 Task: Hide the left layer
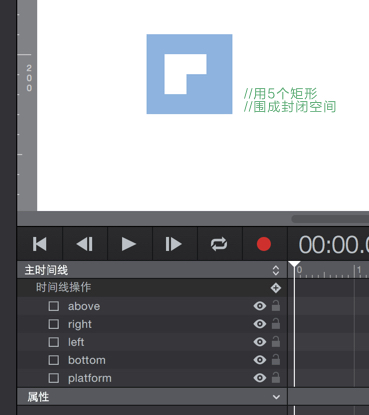(260, 342)
